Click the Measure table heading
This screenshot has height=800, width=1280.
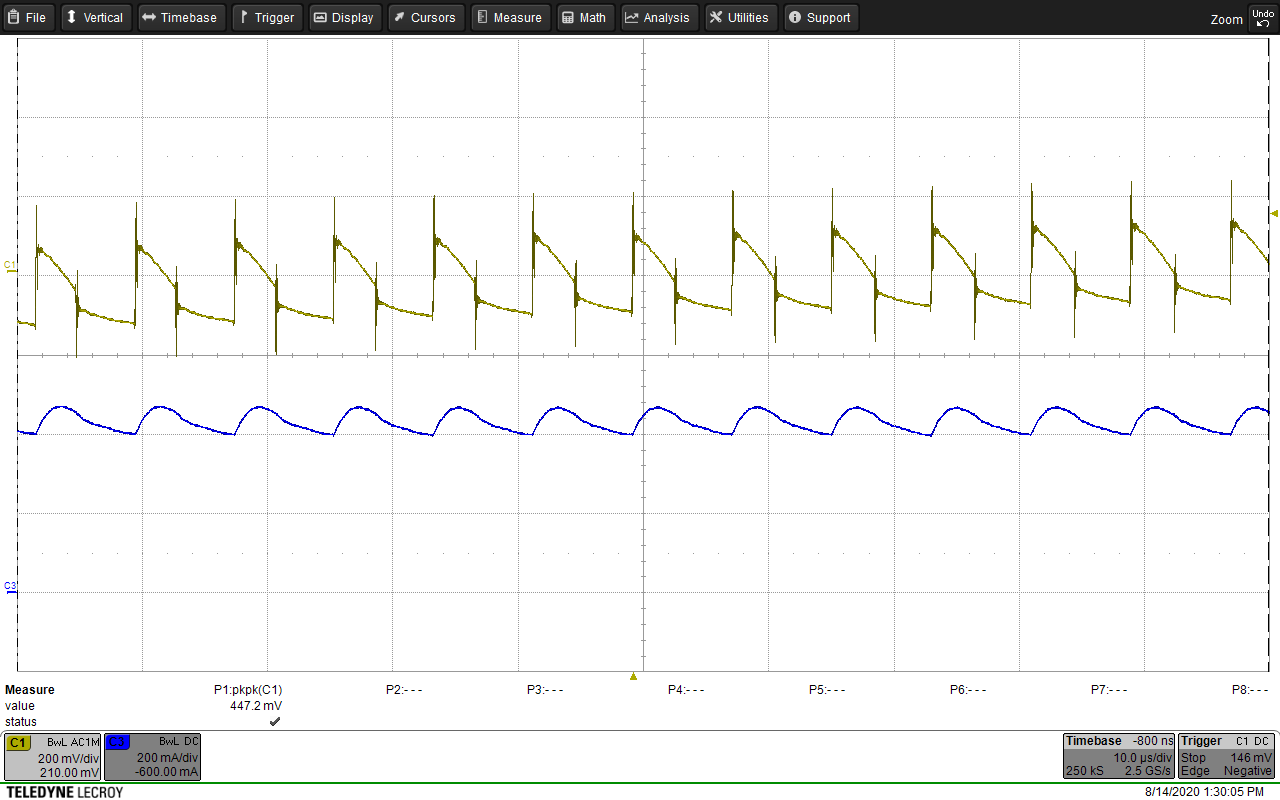click(30, 690)
